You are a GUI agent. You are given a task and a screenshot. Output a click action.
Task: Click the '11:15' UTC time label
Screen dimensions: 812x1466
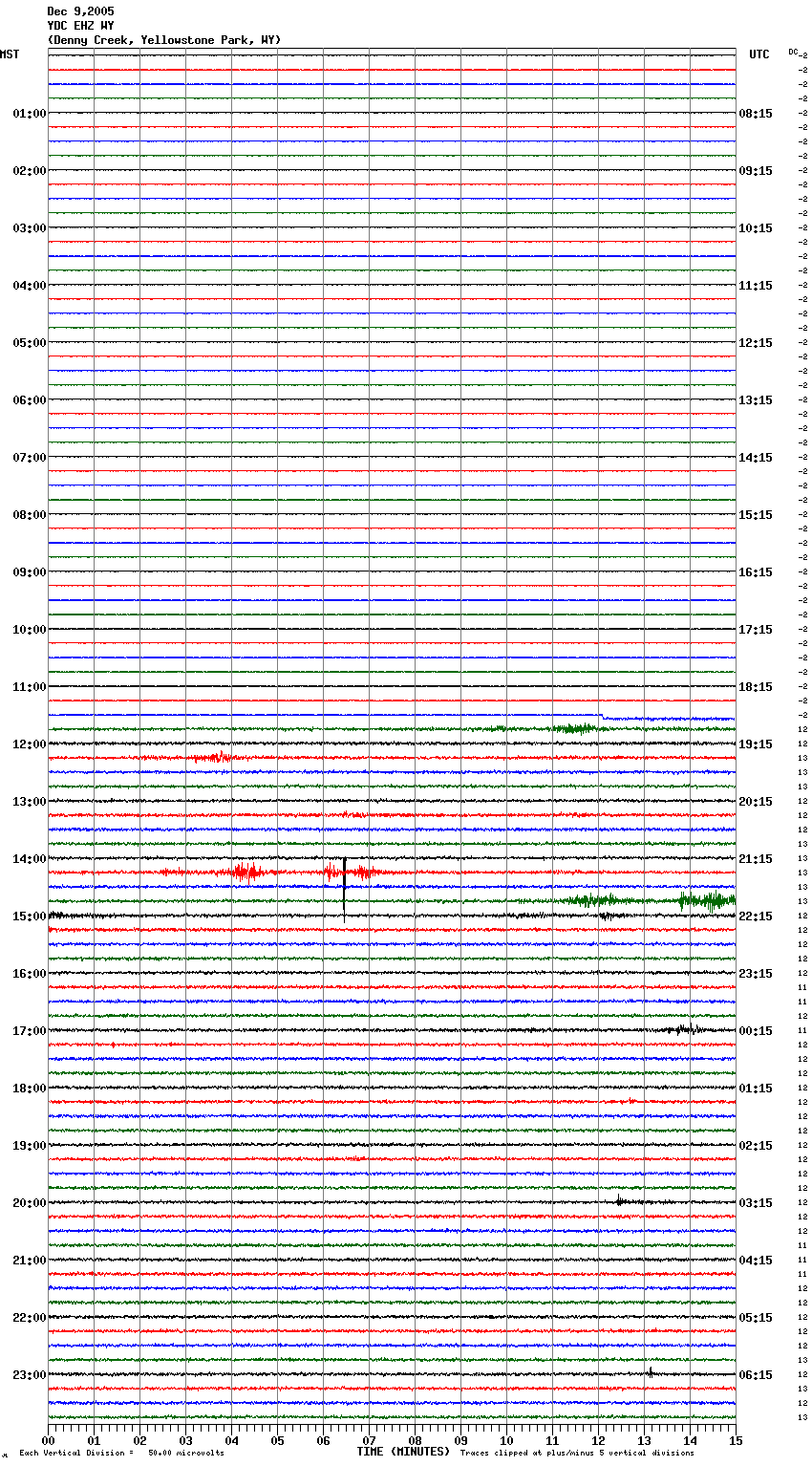pyautogui.click(x=756, y=286)
